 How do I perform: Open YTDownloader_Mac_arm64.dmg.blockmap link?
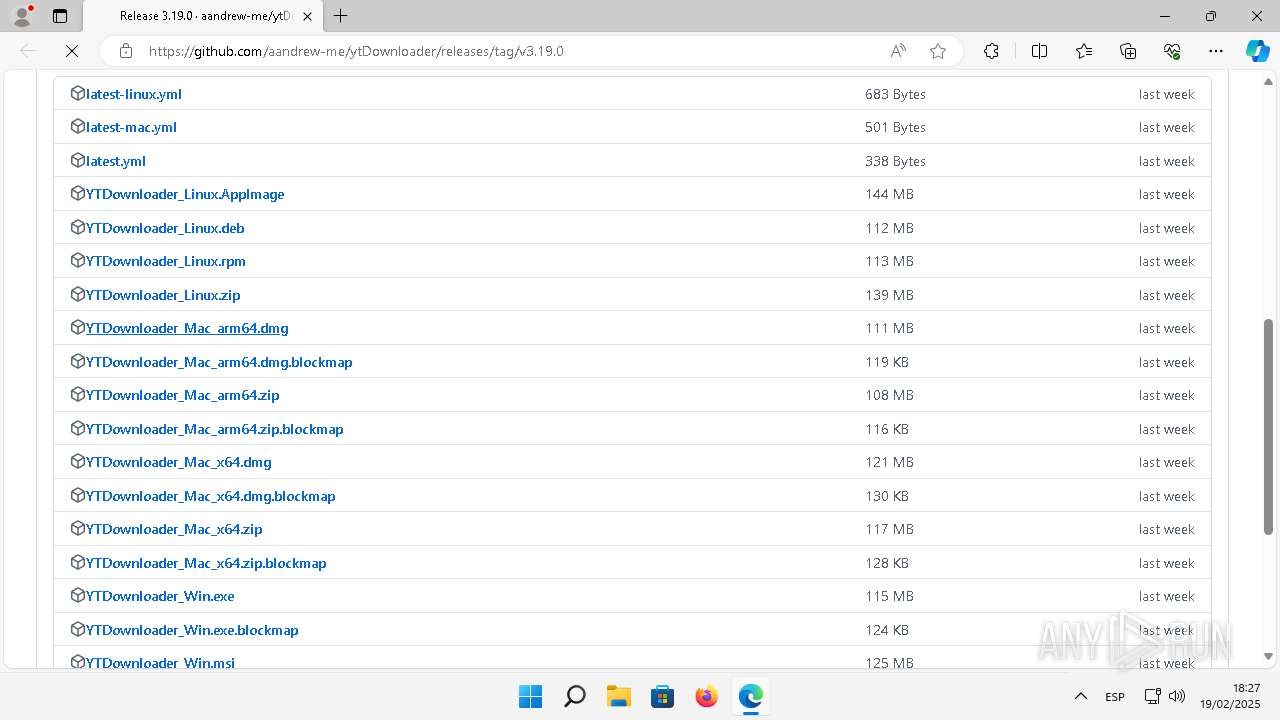click(x=219, y=362)
